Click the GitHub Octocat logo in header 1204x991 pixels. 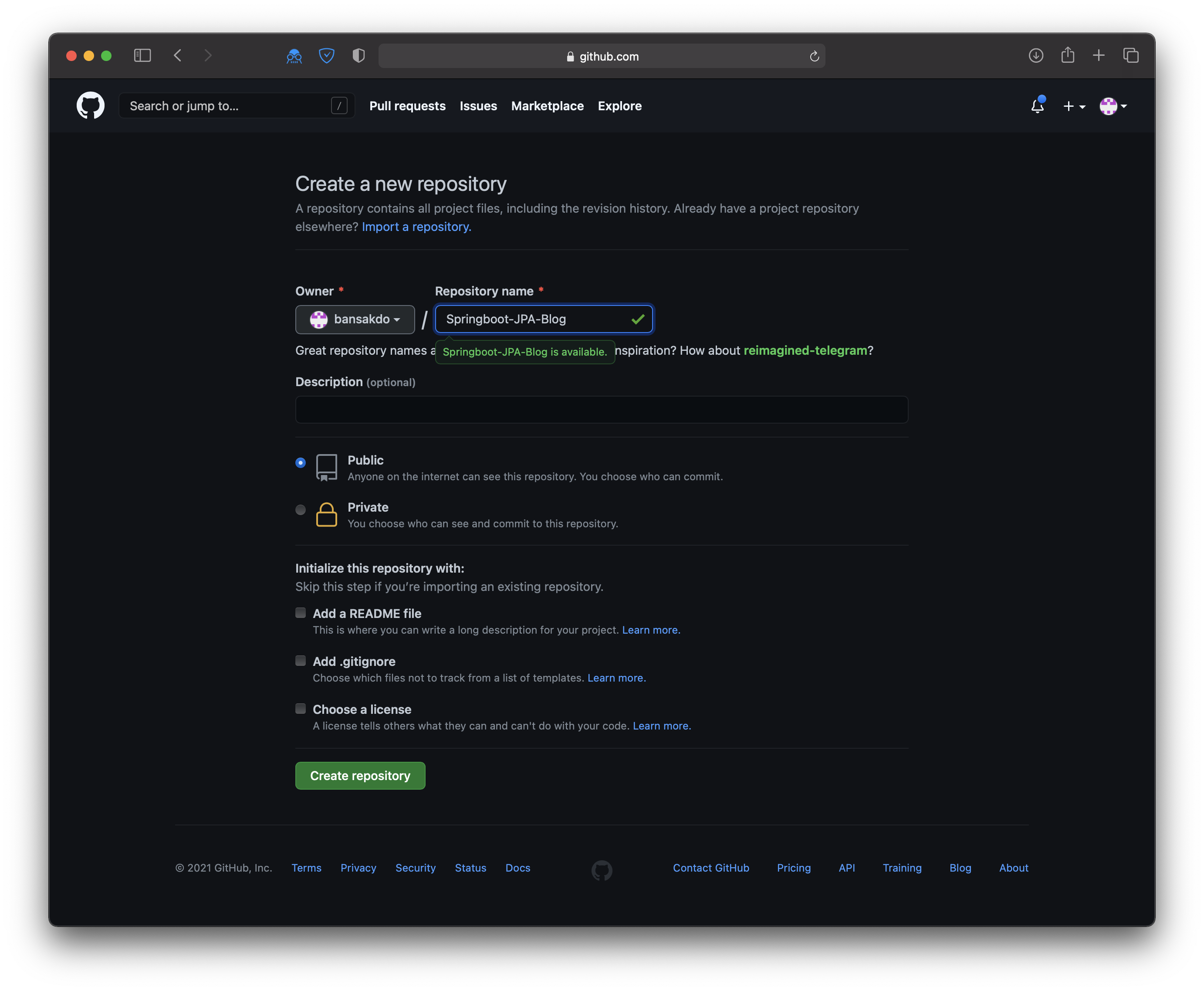click(x=90, y=105)
